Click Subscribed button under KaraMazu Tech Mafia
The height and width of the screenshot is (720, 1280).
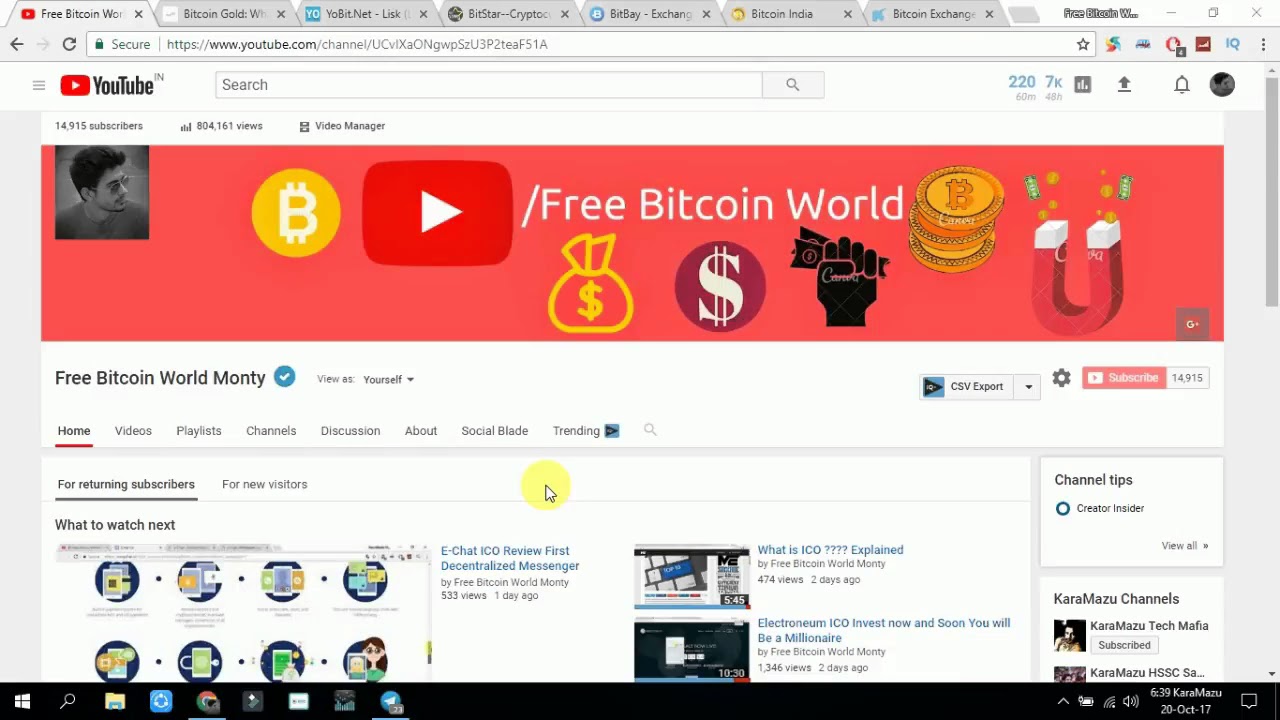coord(1124,645)
